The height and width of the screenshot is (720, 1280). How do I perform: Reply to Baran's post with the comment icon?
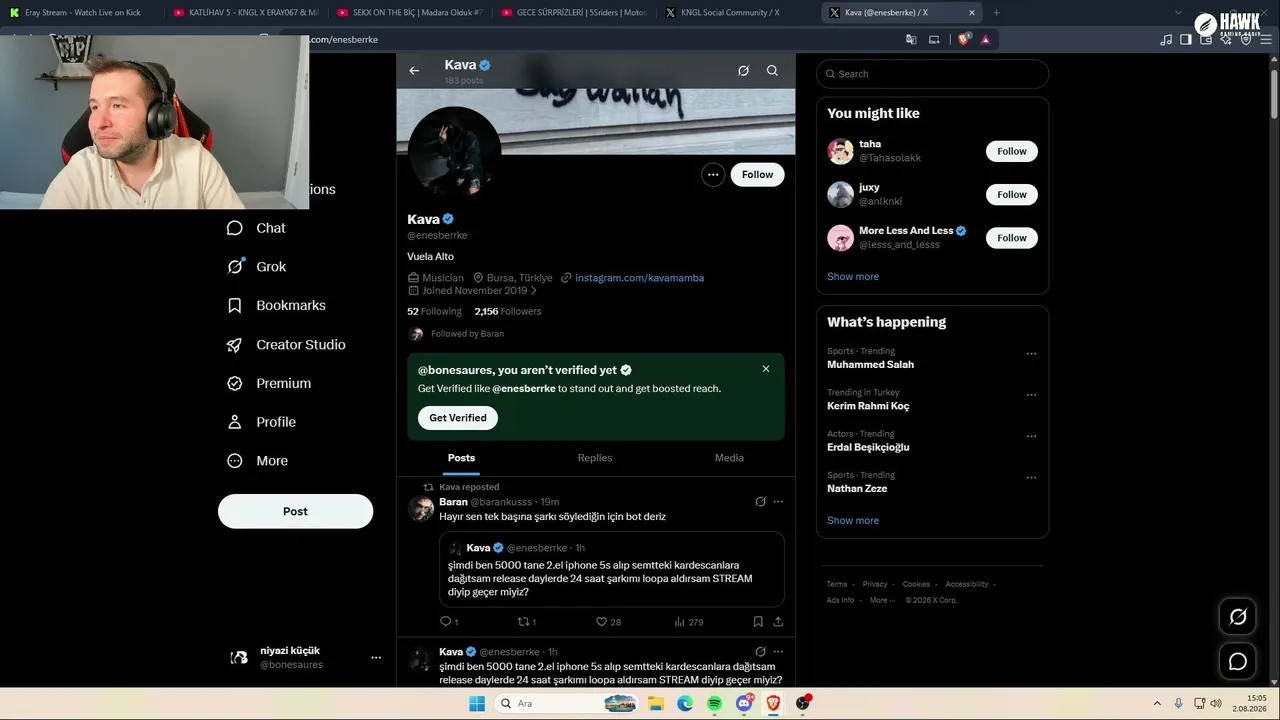click(446, 622)
